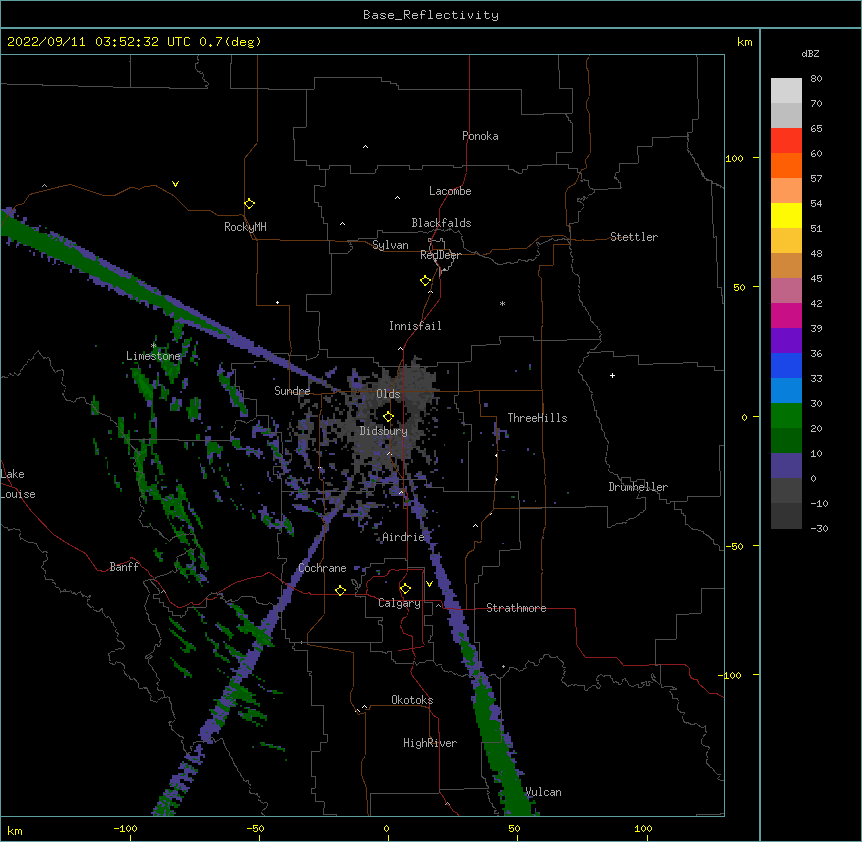Click the yellow diamond marker above Calgary
862x842 pixels.
tap(405, 589)
